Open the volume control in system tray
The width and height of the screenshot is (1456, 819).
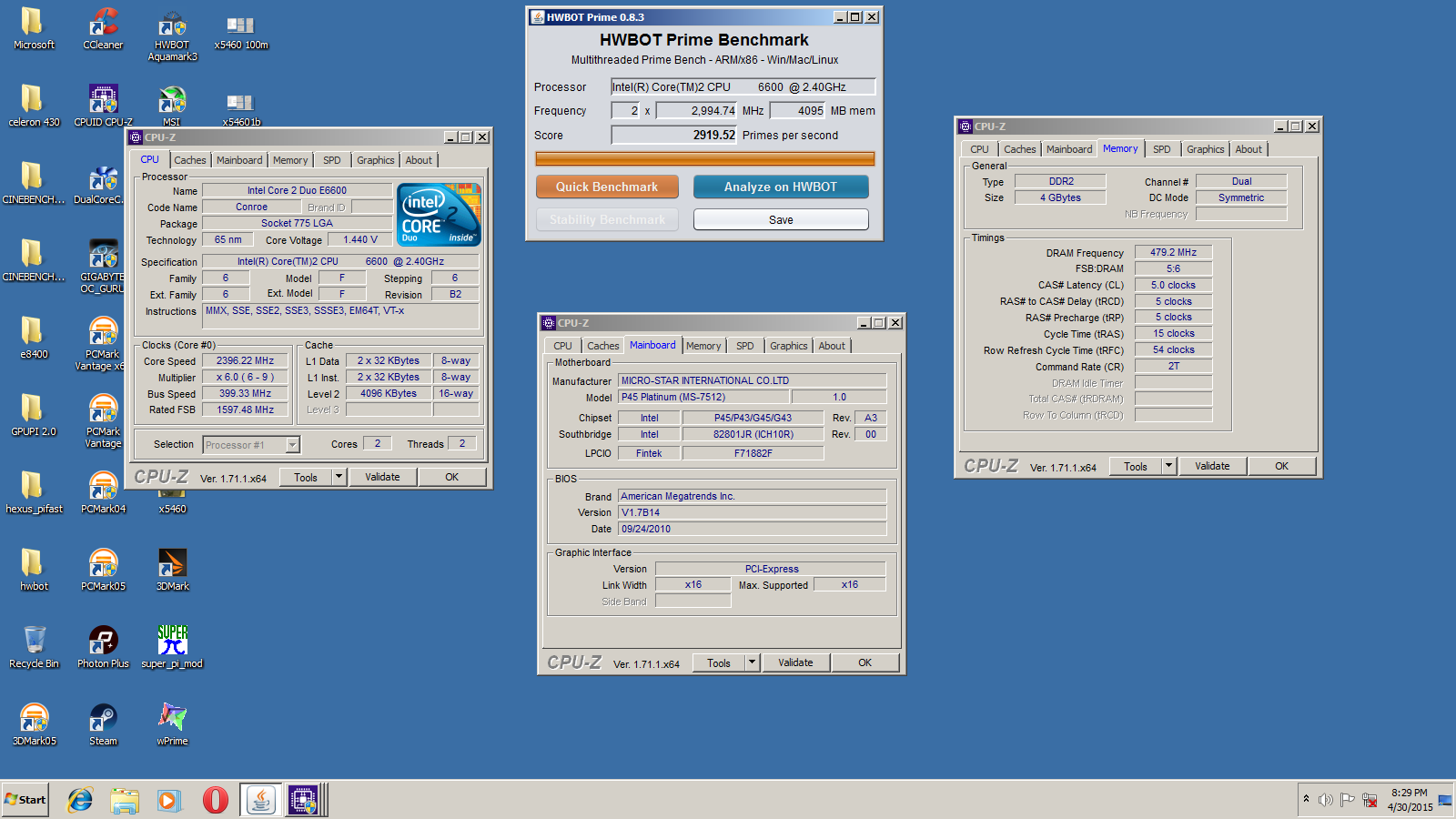[x=1325, y=800]
